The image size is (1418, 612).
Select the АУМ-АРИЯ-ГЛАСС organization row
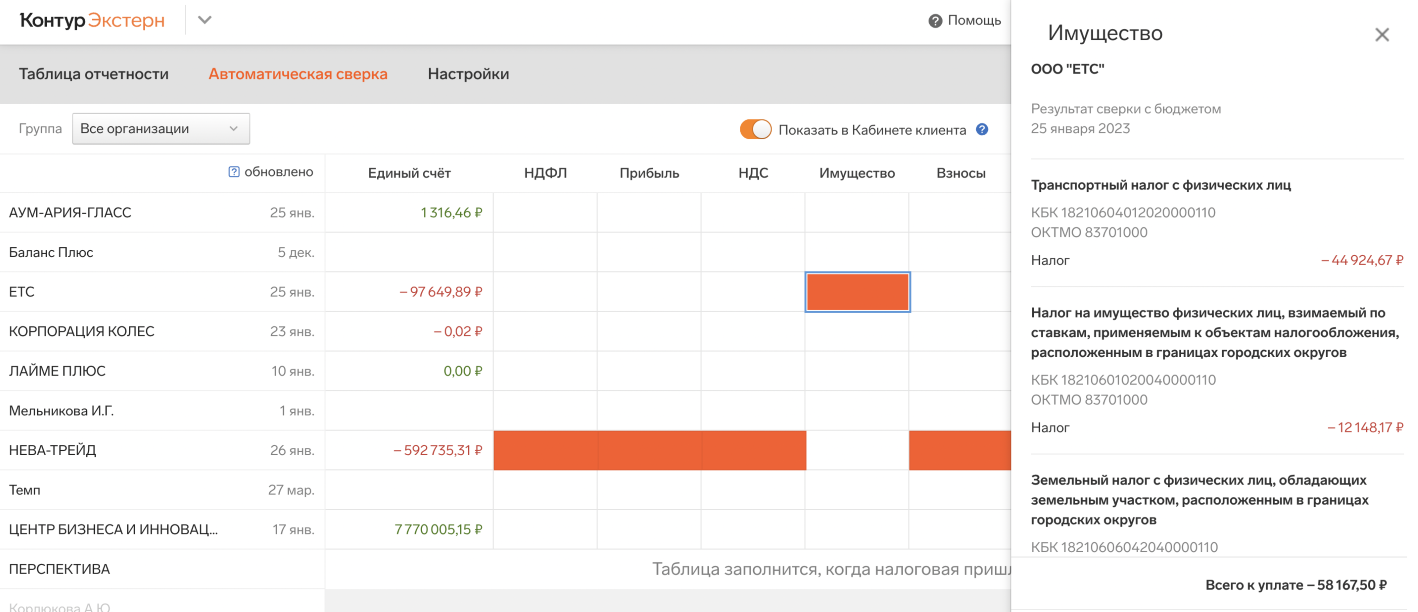point(162,213)
